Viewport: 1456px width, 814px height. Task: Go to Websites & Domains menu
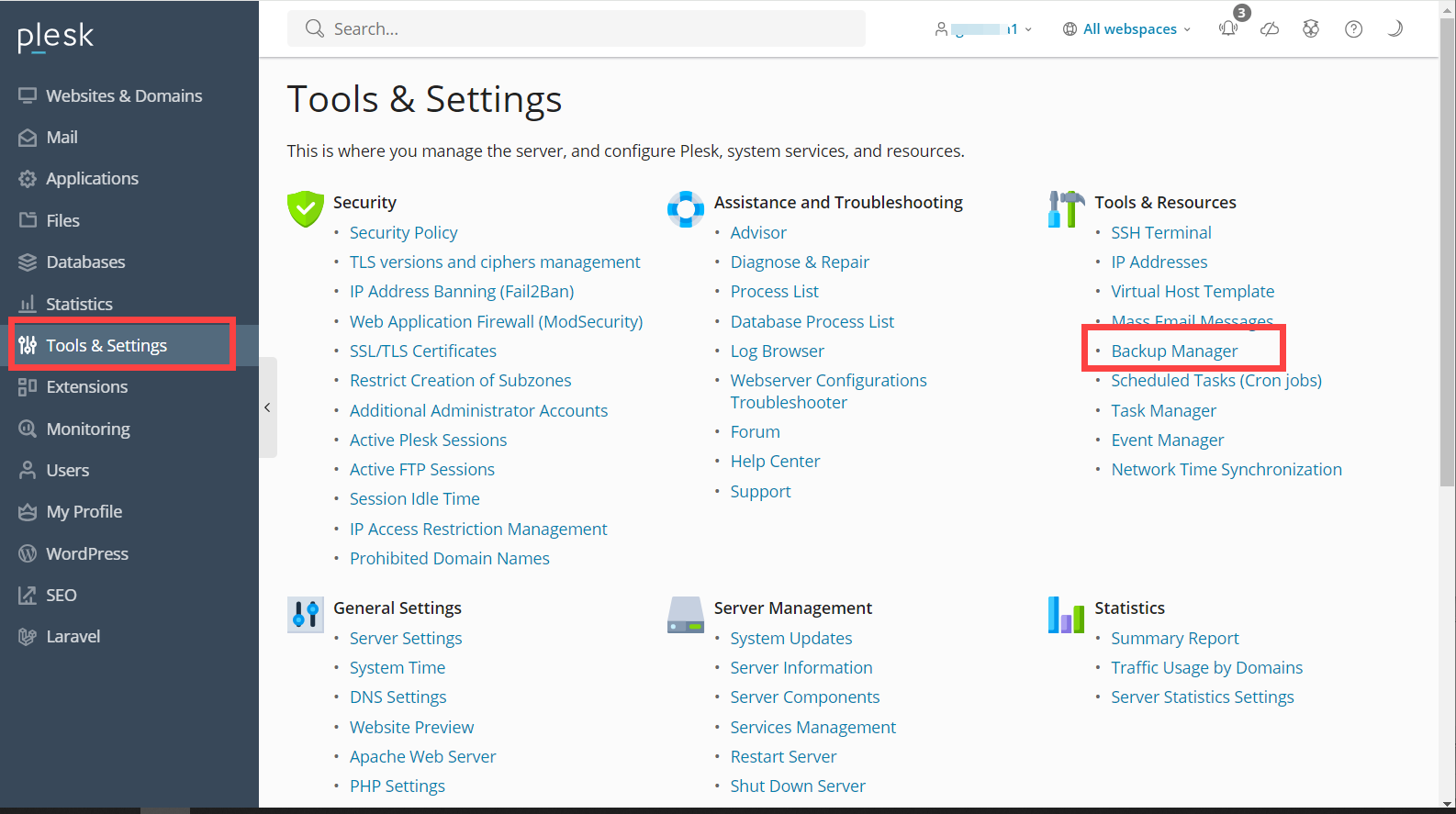point(124,95)
